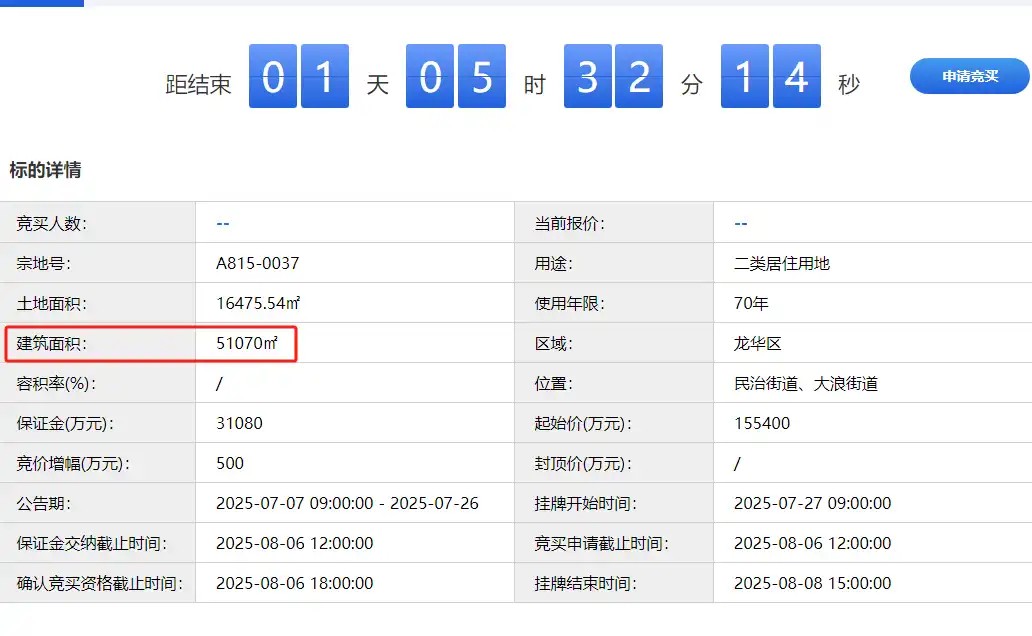
Task: Click the 70年 usage term value
Action: 751,303
